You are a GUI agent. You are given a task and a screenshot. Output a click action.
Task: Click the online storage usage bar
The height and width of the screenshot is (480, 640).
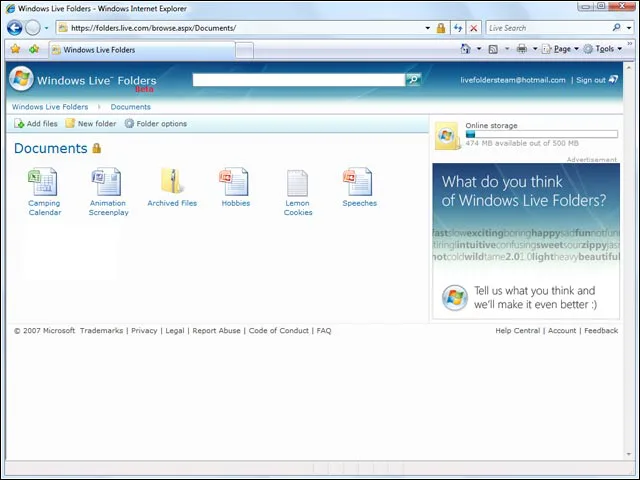tap(542, 134)
